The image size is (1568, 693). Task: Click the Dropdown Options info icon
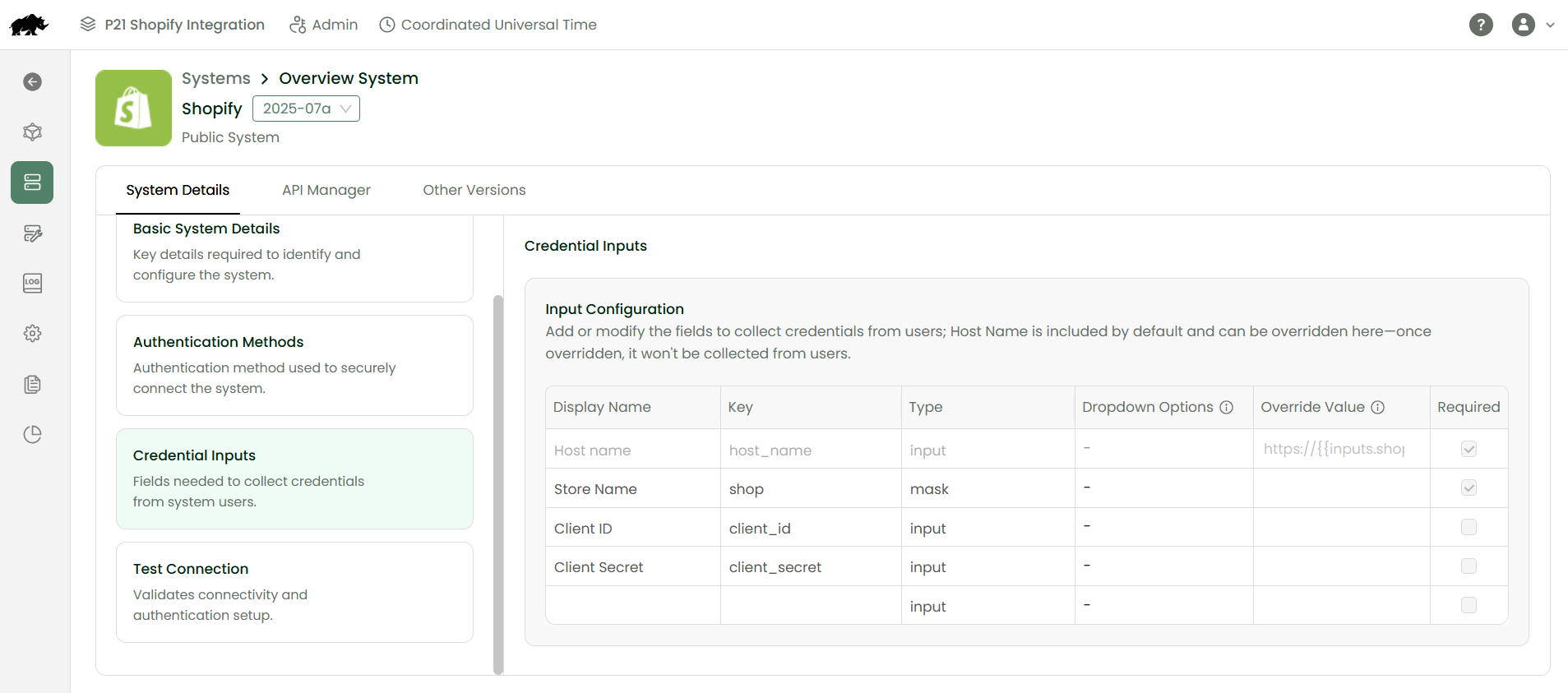(1226, 408)
